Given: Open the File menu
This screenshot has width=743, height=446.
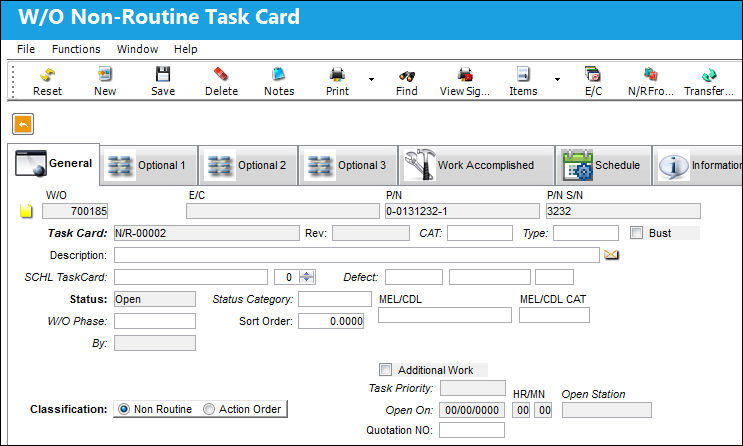Looking at the screenshot, I should tap(26, 49).
